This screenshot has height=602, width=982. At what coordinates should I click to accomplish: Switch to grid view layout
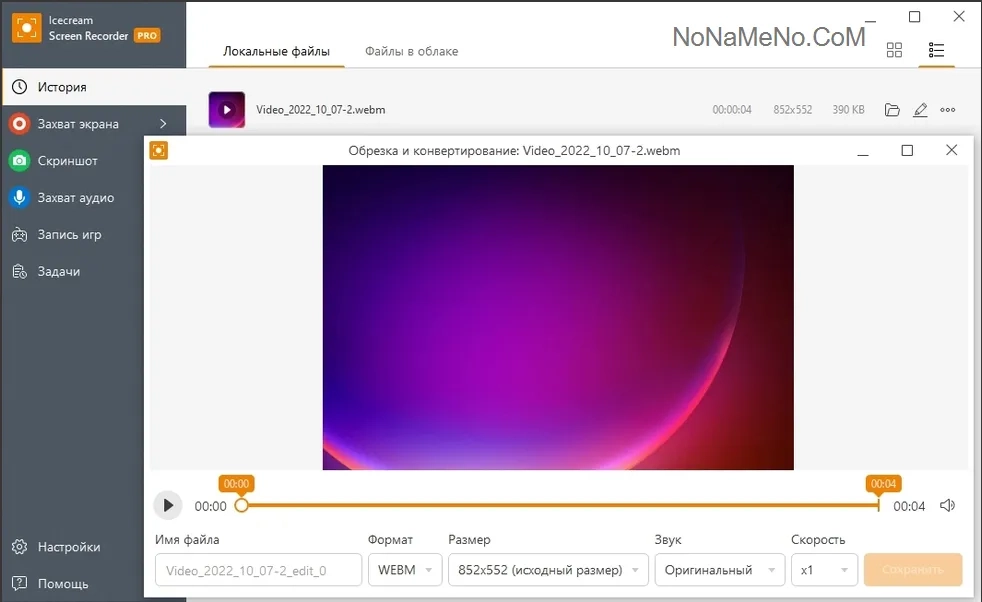click(894, 50)
